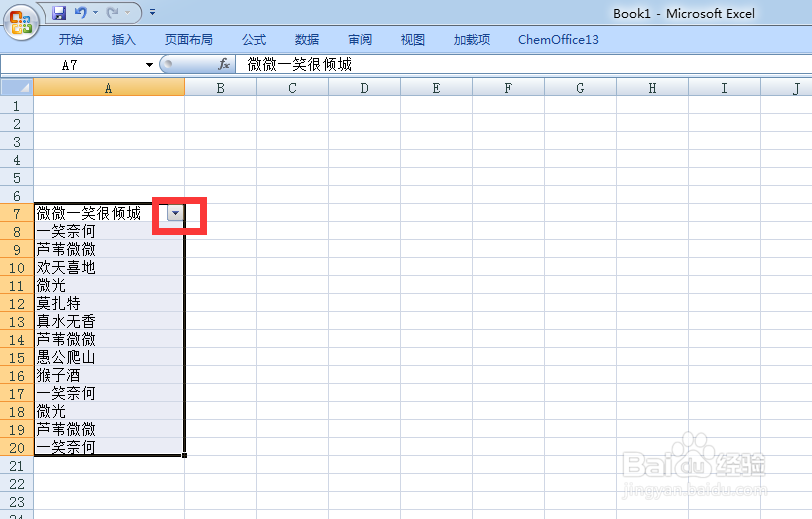
Task: Select column G header
Action: coord(581,88)
